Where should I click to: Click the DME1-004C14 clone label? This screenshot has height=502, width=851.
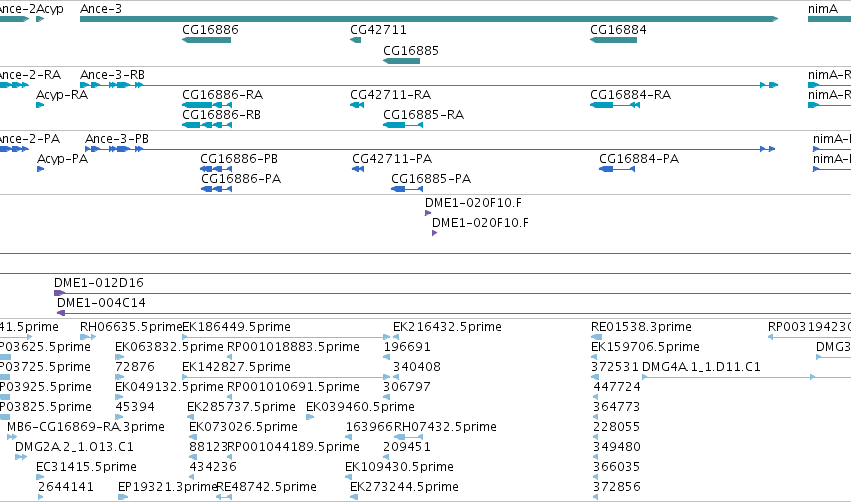(x=101, y=303)
